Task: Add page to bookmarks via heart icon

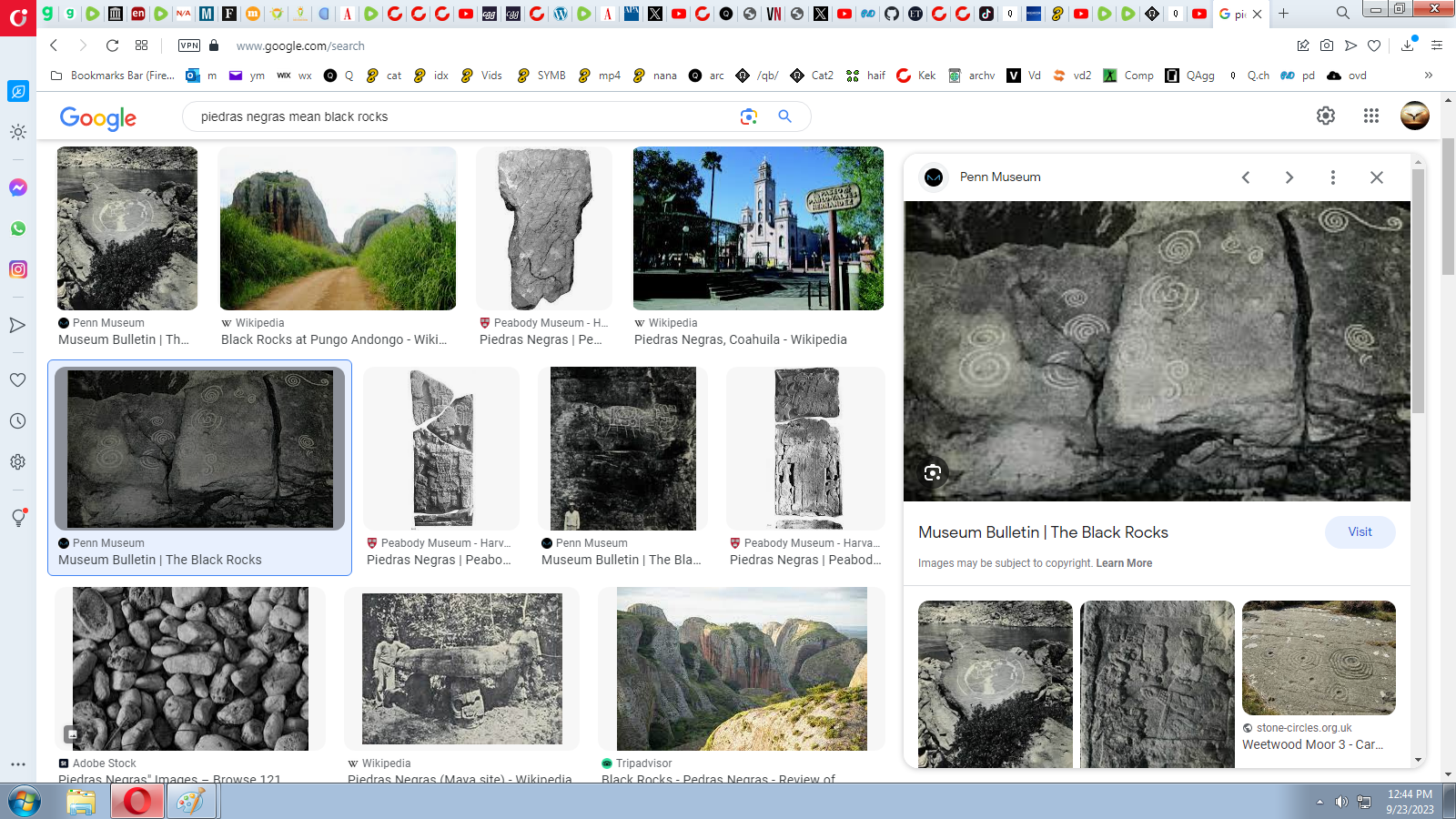Action: 1374,45
